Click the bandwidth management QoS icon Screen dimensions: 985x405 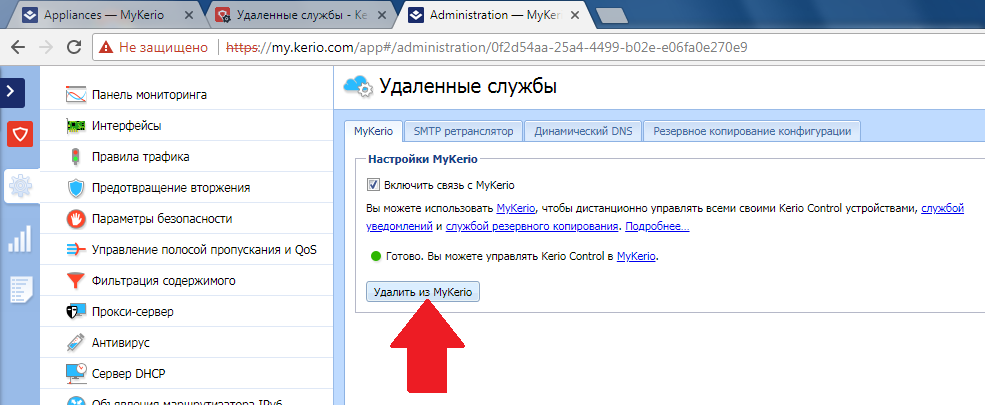[x=76, y=250]
